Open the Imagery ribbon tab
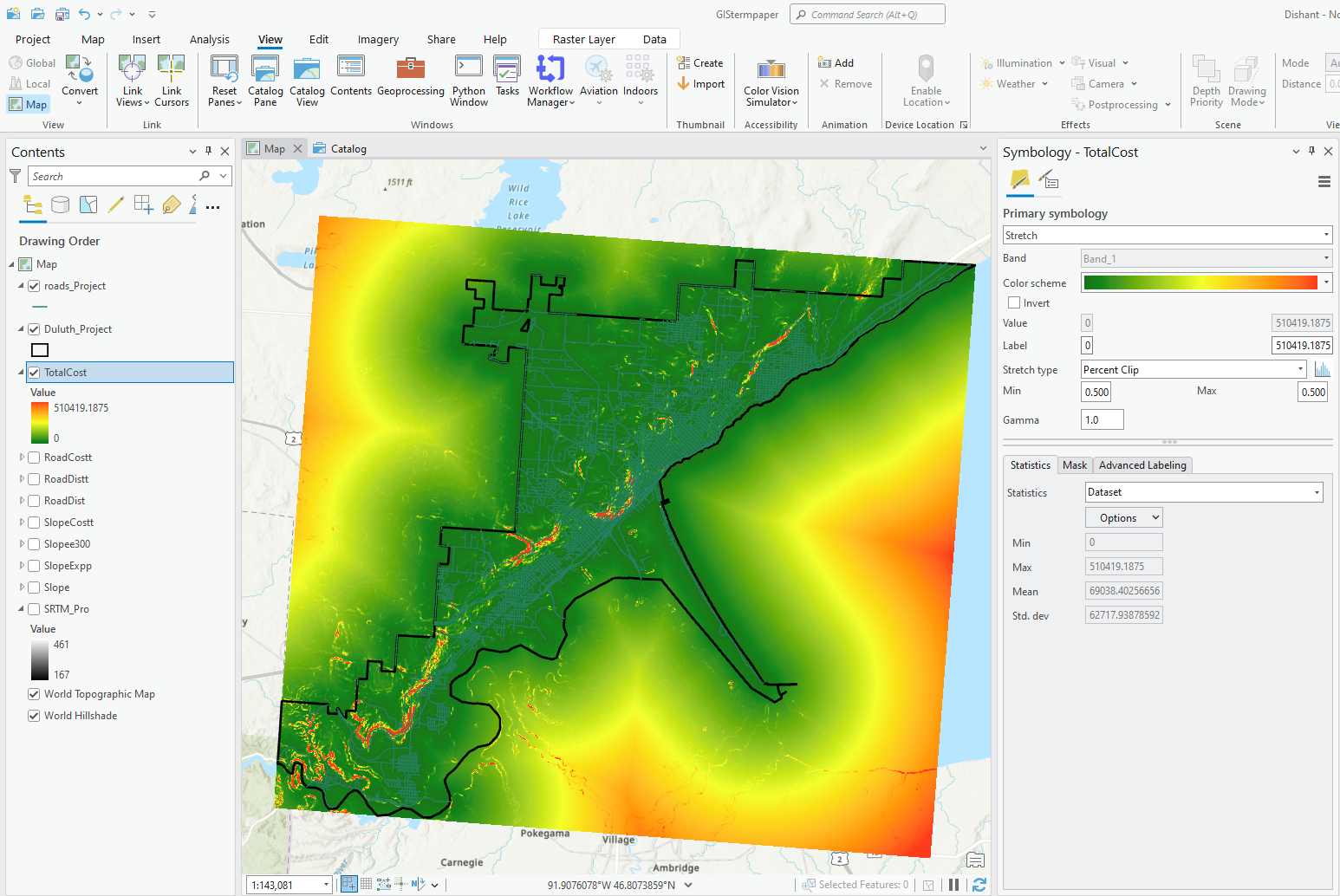Screen dimensions: 1340x896 (x=378, y=40)
